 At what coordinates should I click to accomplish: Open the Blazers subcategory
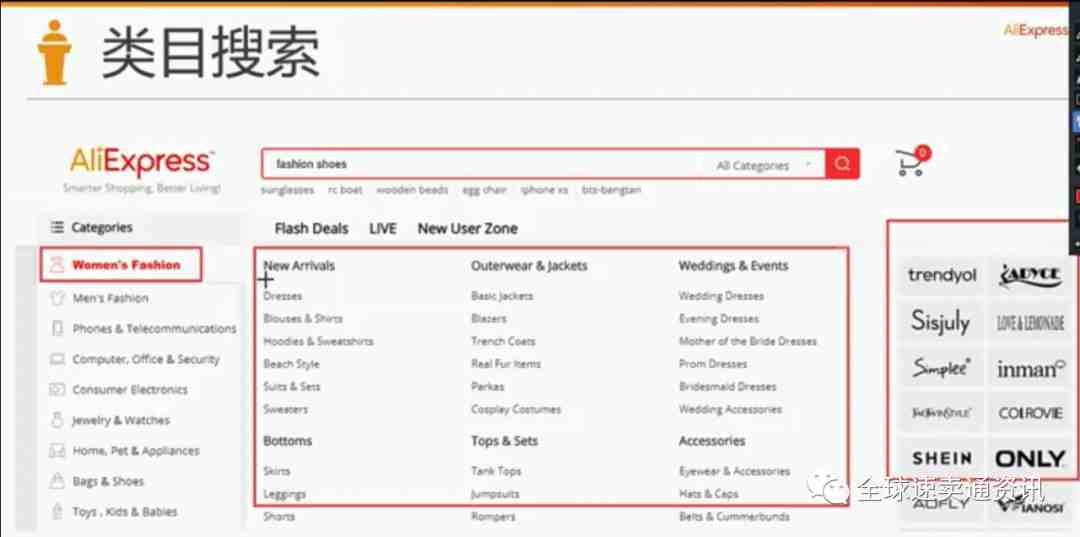[x=489, y=319]
